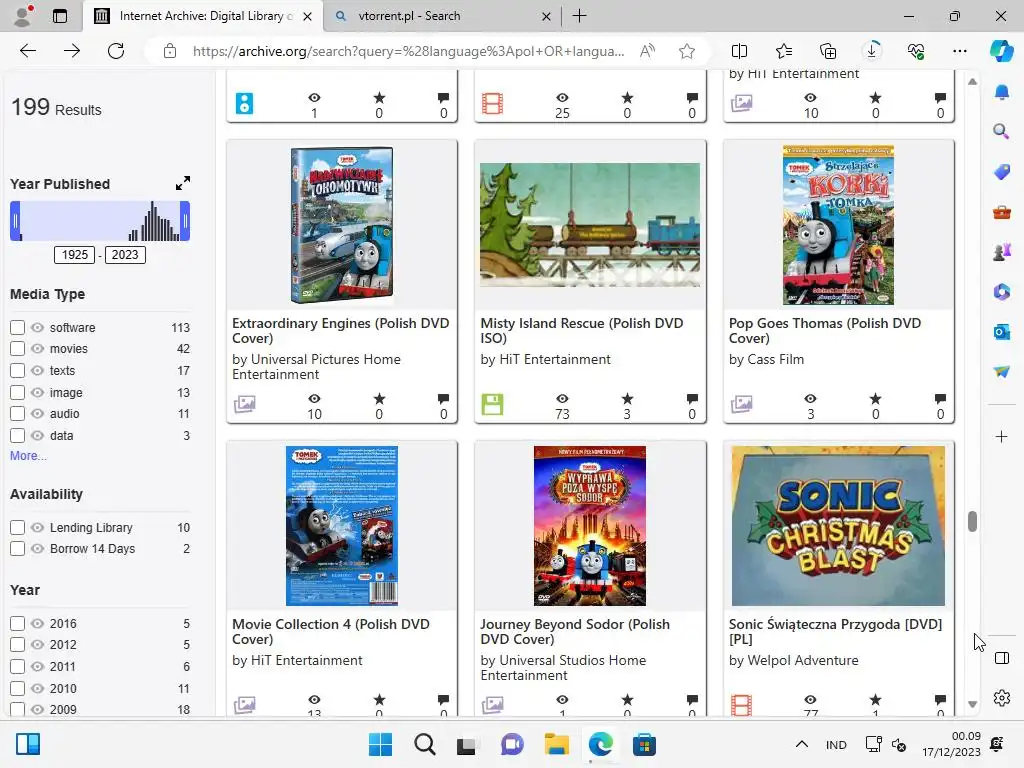Open Copilot in the sidebar

pos(1001,51)
